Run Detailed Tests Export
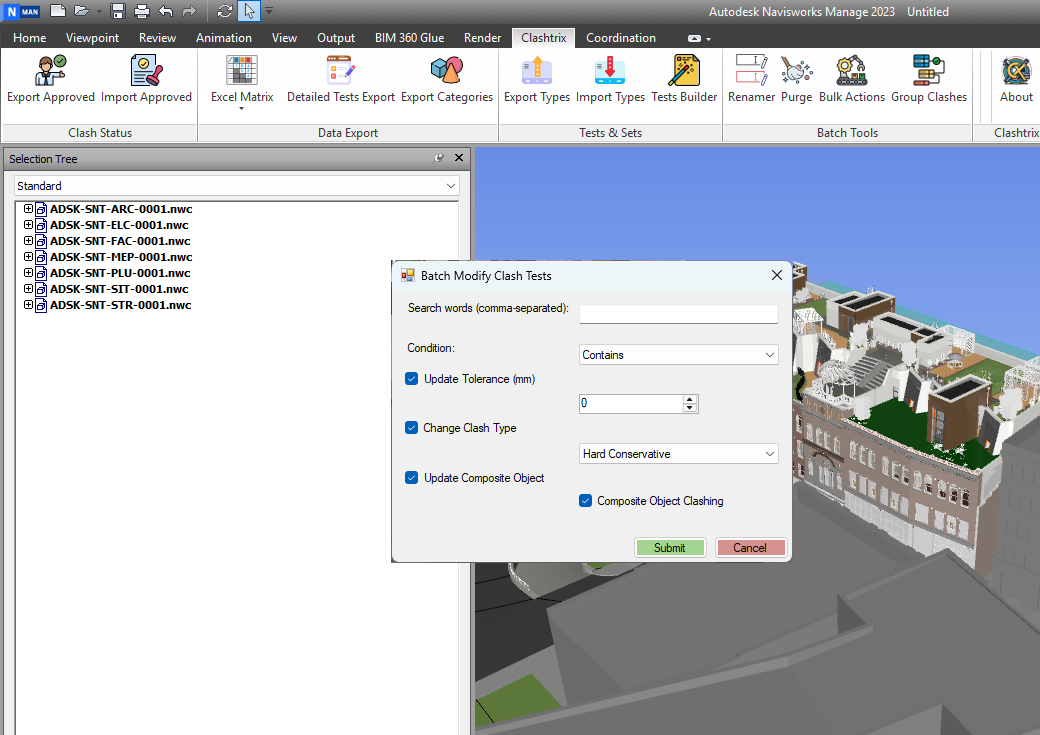The height and width of the screenshot is (735, 1040). pos(341,80)
